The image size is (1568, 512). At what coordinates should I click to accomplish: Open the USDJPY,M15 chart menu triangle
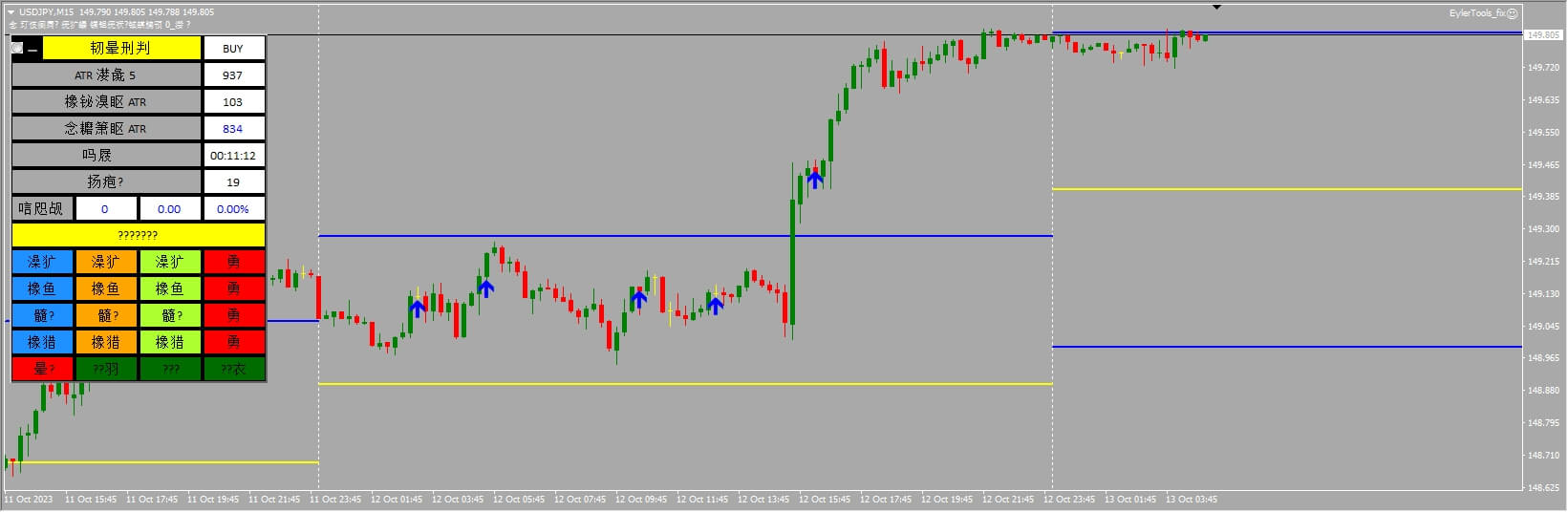[x=11, y=11]
